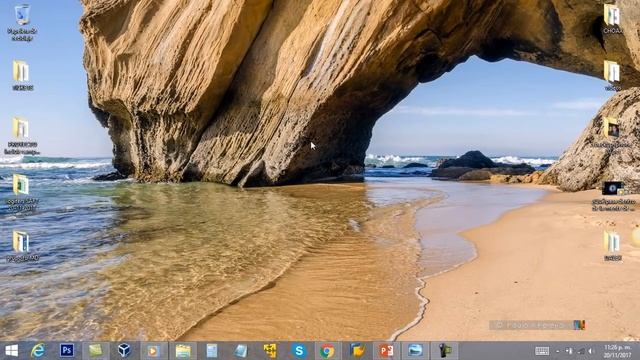Image resolution: width=640 pixels, height=360 pixels.
Task: Select the second folder on the left desktop column
Action: point(22,76)
